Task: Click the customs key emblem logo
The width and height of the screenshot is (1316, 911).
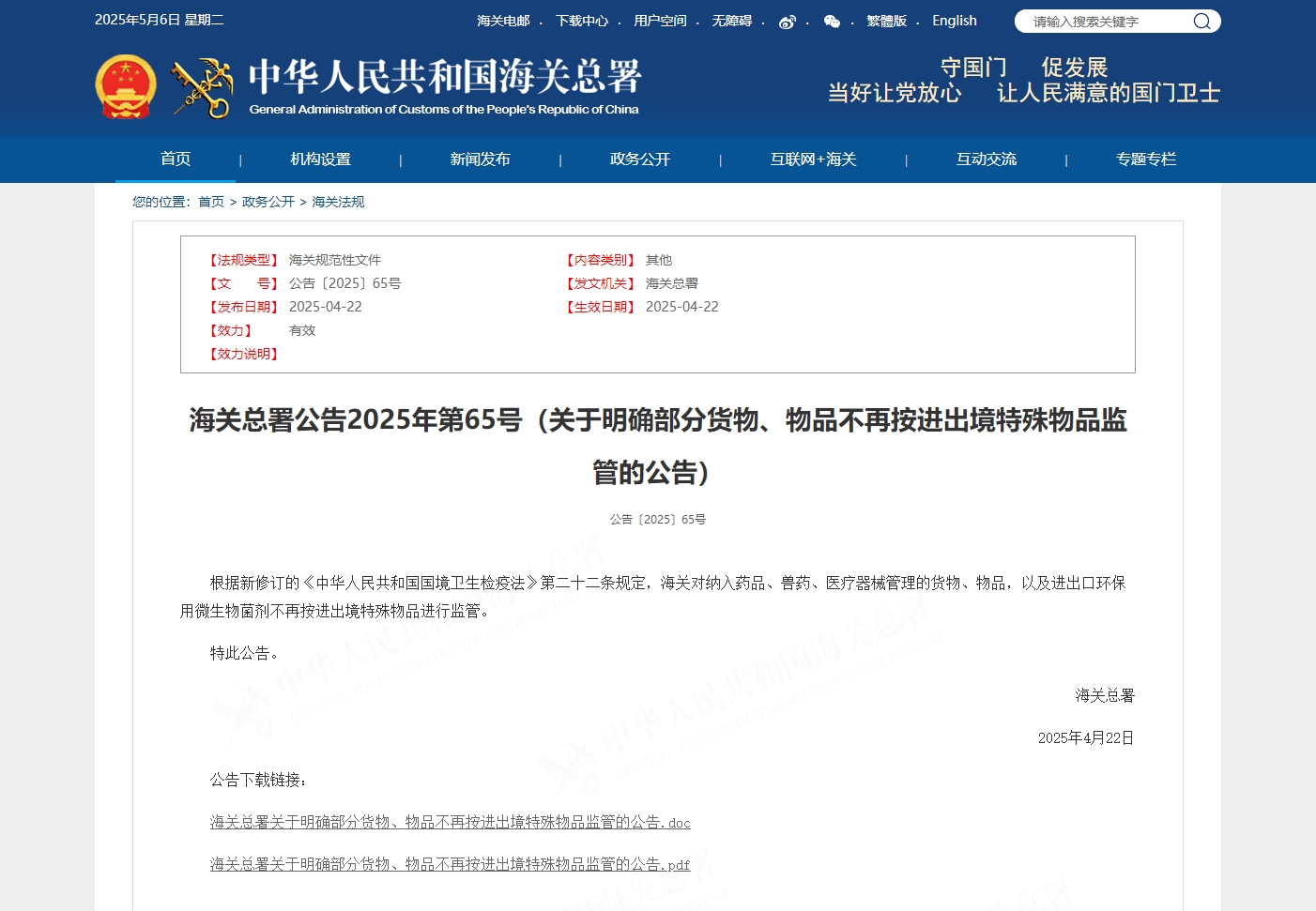Action: [202, 88]
